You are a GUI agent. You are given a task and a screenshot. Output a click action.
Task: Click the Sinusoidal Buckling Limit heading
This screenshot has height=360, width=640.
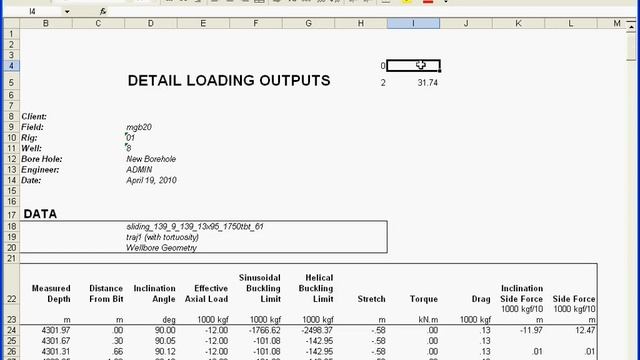[260, 289]
